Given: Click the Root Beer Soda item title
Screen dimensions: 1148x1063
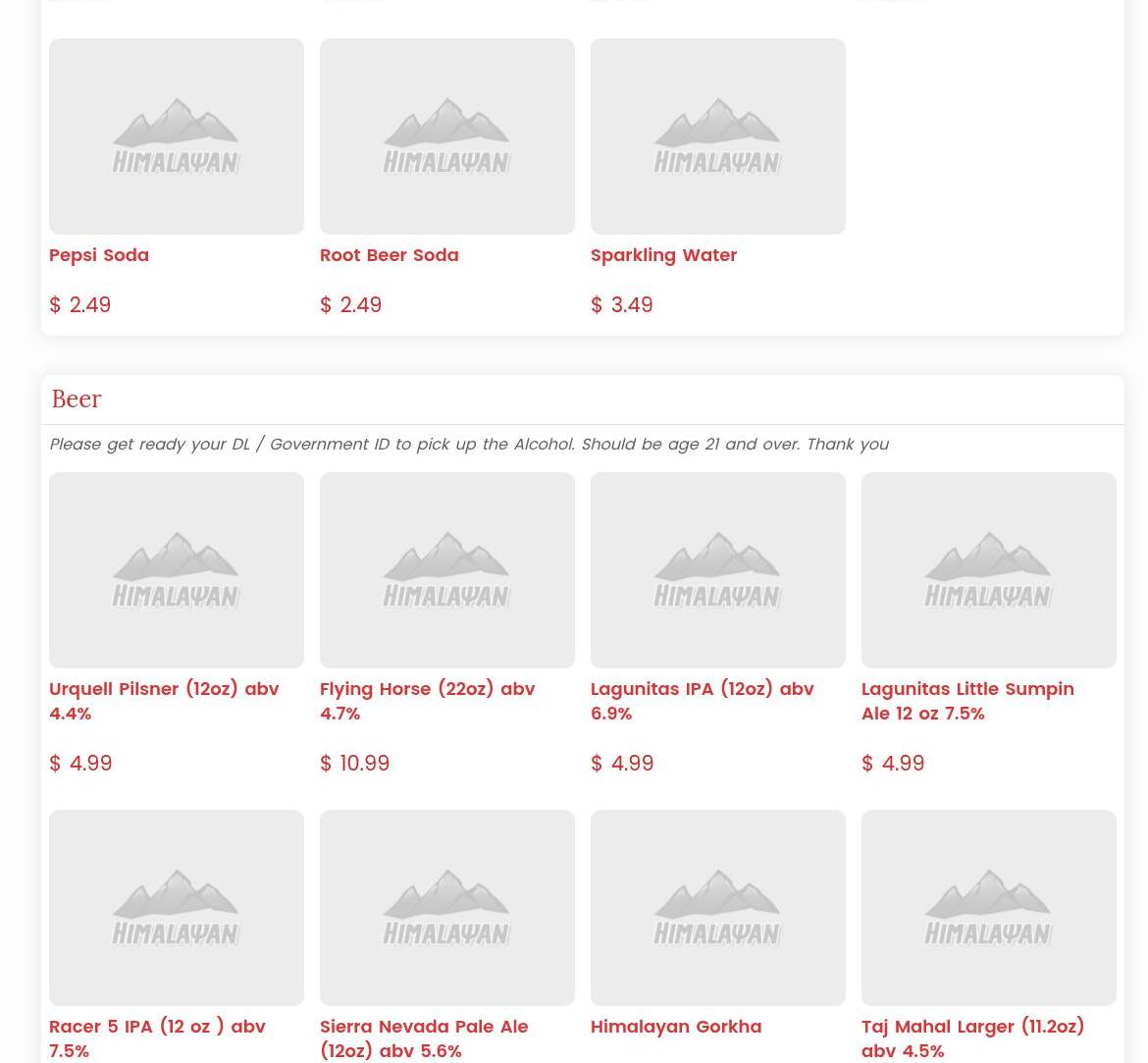Looking at the screenshot, I should (x=390, y=255).
